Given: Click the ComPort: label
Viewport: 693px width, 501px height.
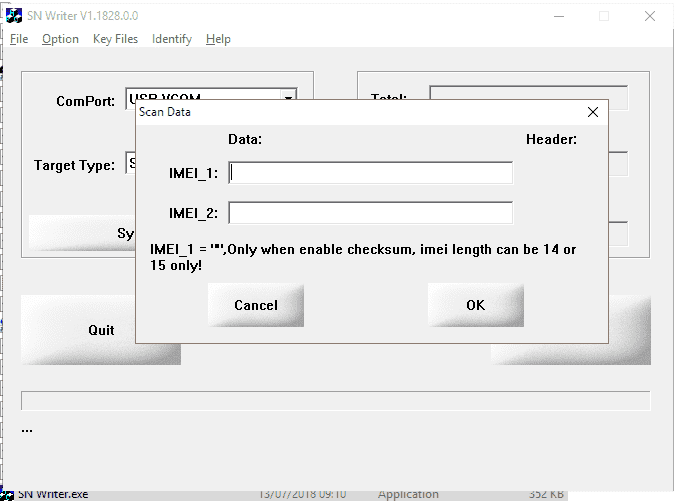Looking at the screenshot, I should tap(85, 102).
